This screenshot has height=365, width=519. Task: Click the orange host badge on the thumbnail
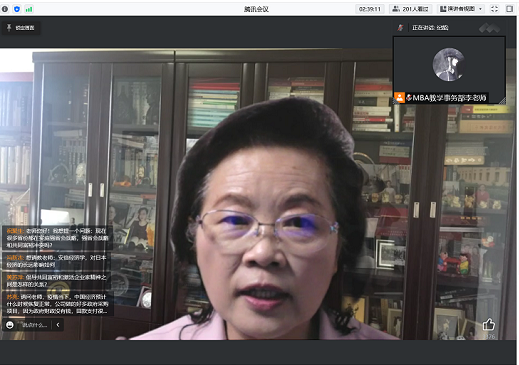[399, 97]
